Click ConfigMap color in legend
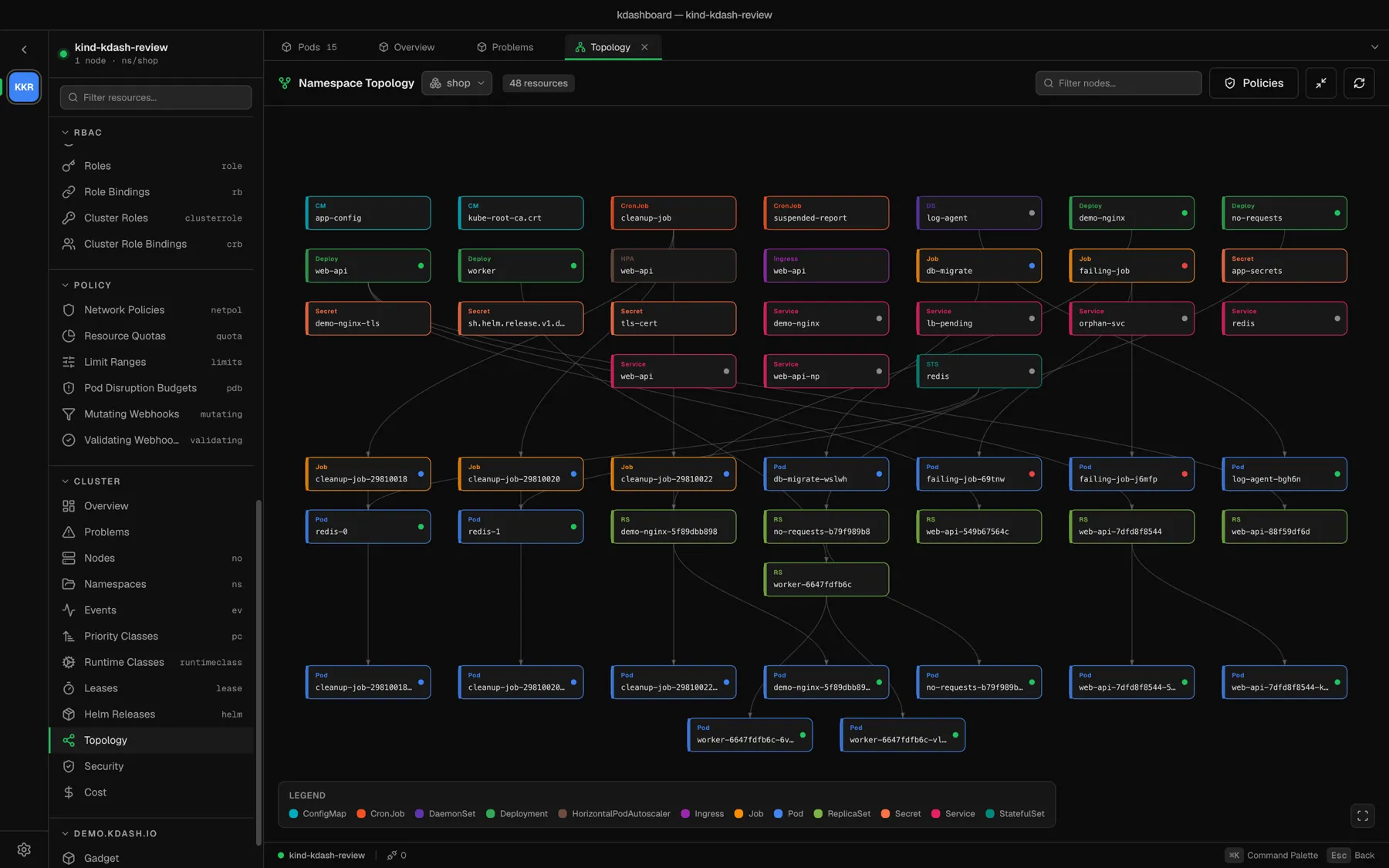 (293, 813)
